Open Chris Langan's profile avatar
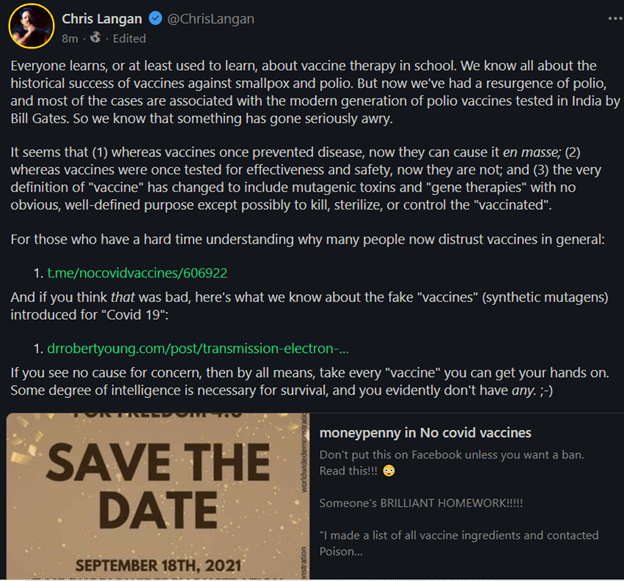This screenshot has height=581, width=624. click(32, 29)
